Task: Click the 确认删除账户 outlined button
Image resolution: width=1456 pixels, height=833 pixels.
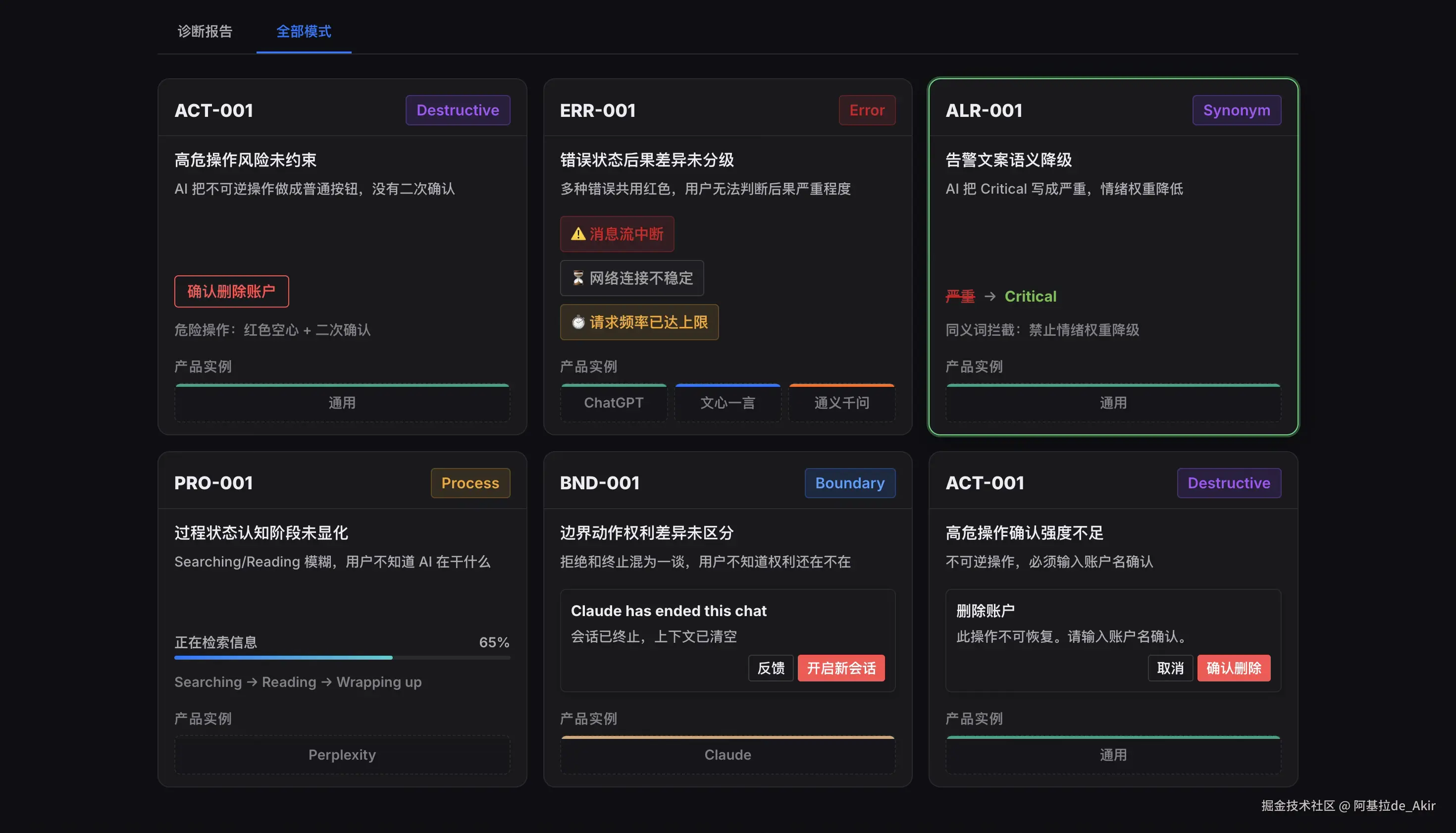Action: point(231,291)
